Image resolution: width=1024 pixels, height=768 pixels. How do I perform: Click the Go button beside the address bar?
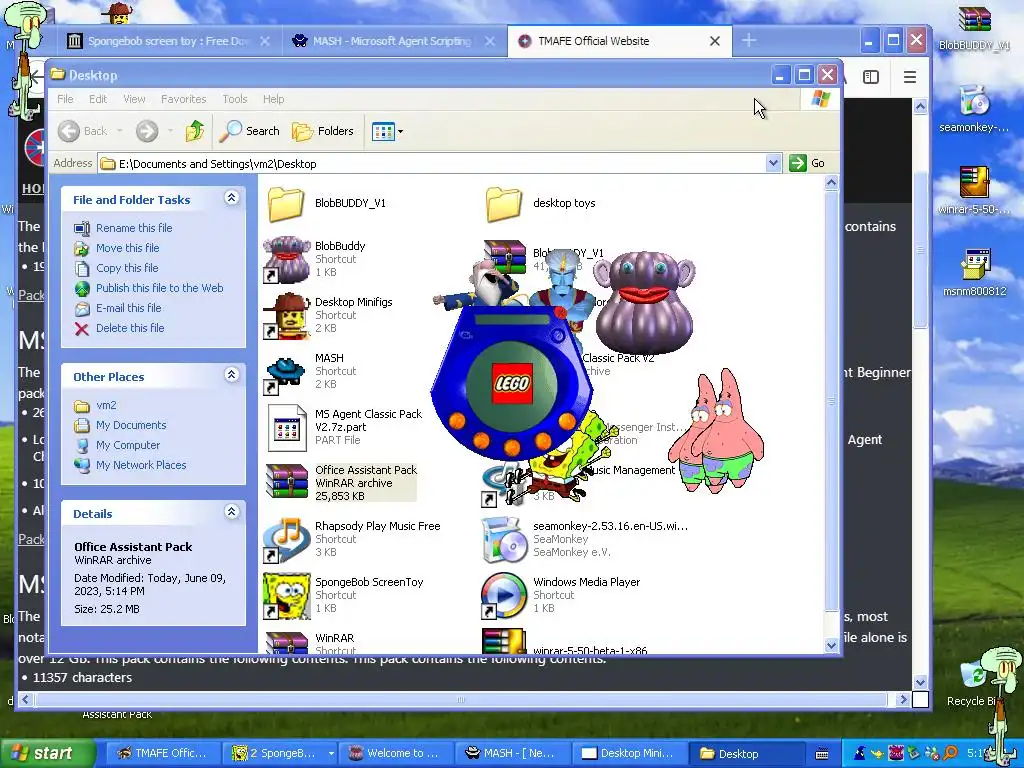(807, 163)
